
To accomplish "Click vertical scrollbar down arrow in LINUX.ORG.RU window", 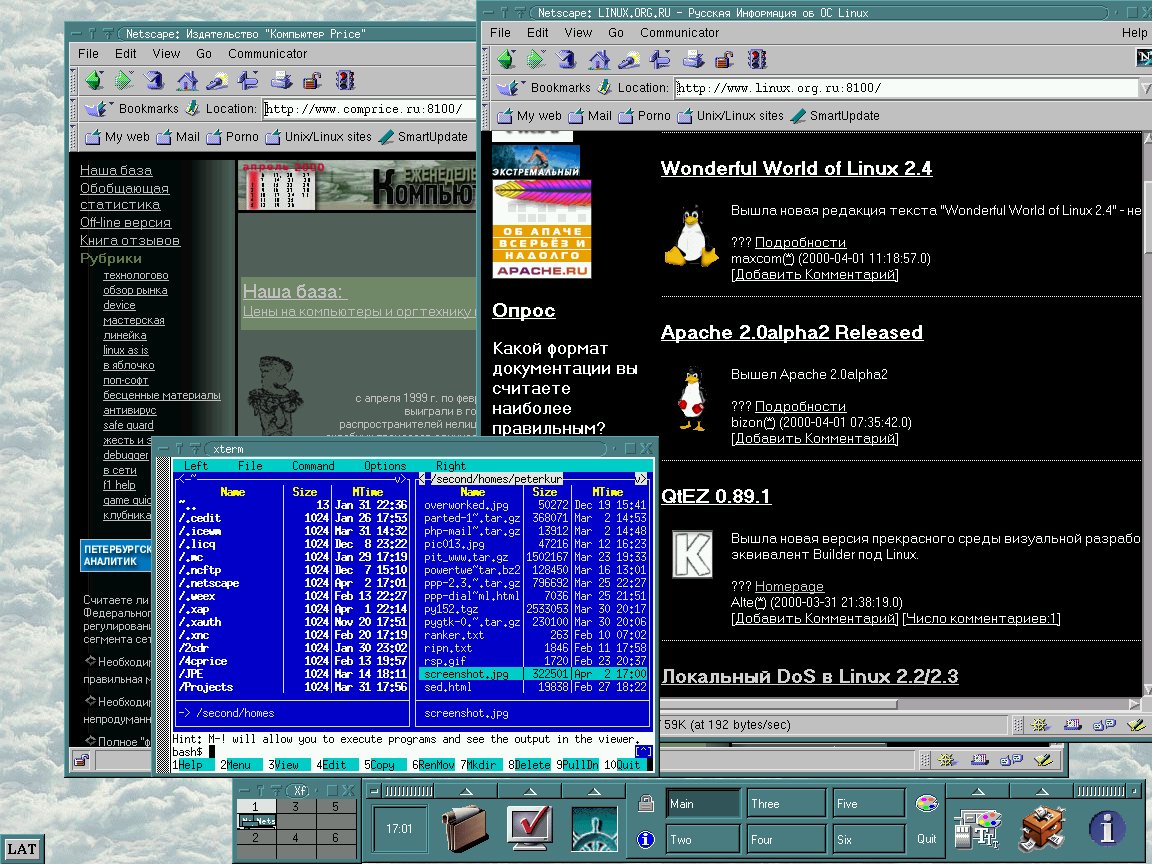I will pos(1147,689).
